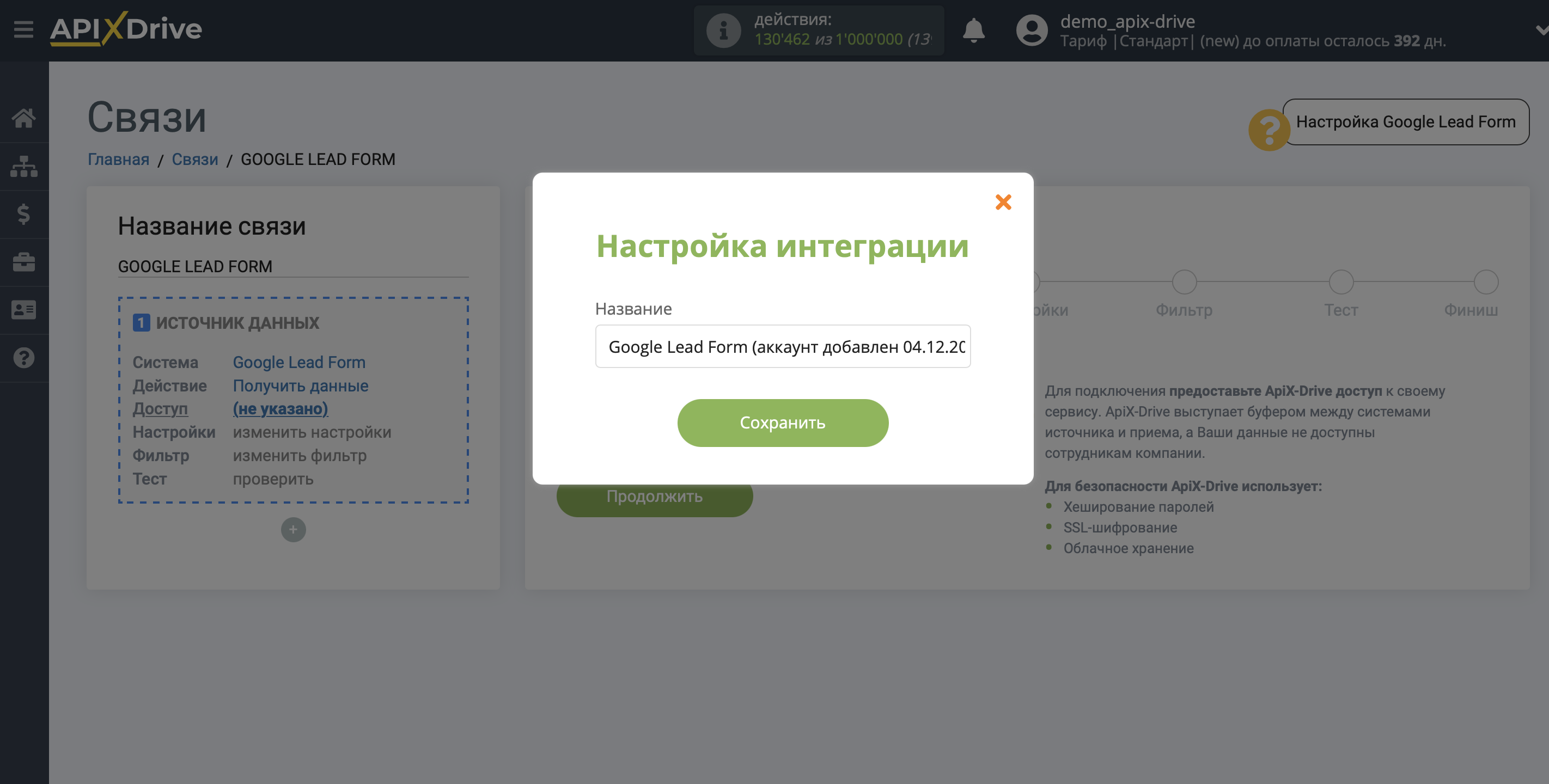Open the info icon in actions counter
Image resolution: width=1549 pixels, height=784 pixels.
[723, 30]
